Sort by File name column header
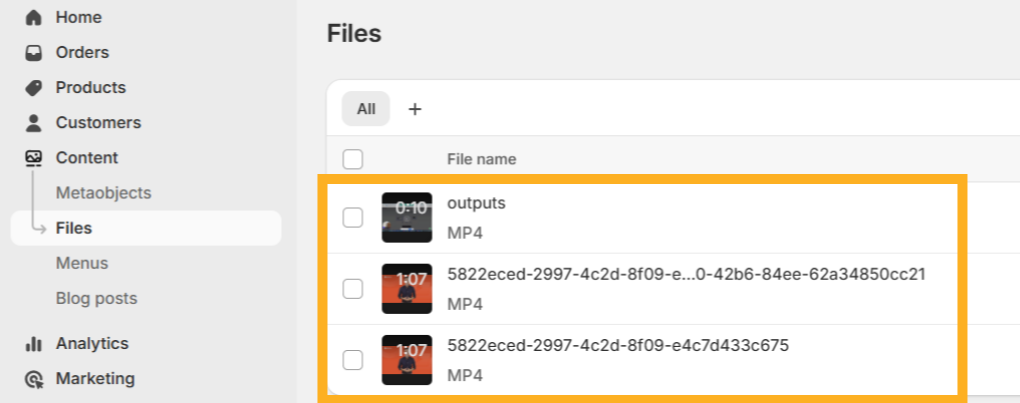The height and width of the screenshot is (403, 1020). tap(481, 159)
